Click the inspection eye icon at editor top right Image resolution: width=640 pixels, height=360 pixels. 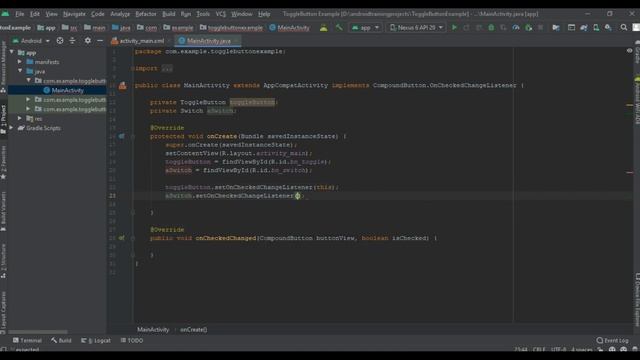click(x=629, y=51)
